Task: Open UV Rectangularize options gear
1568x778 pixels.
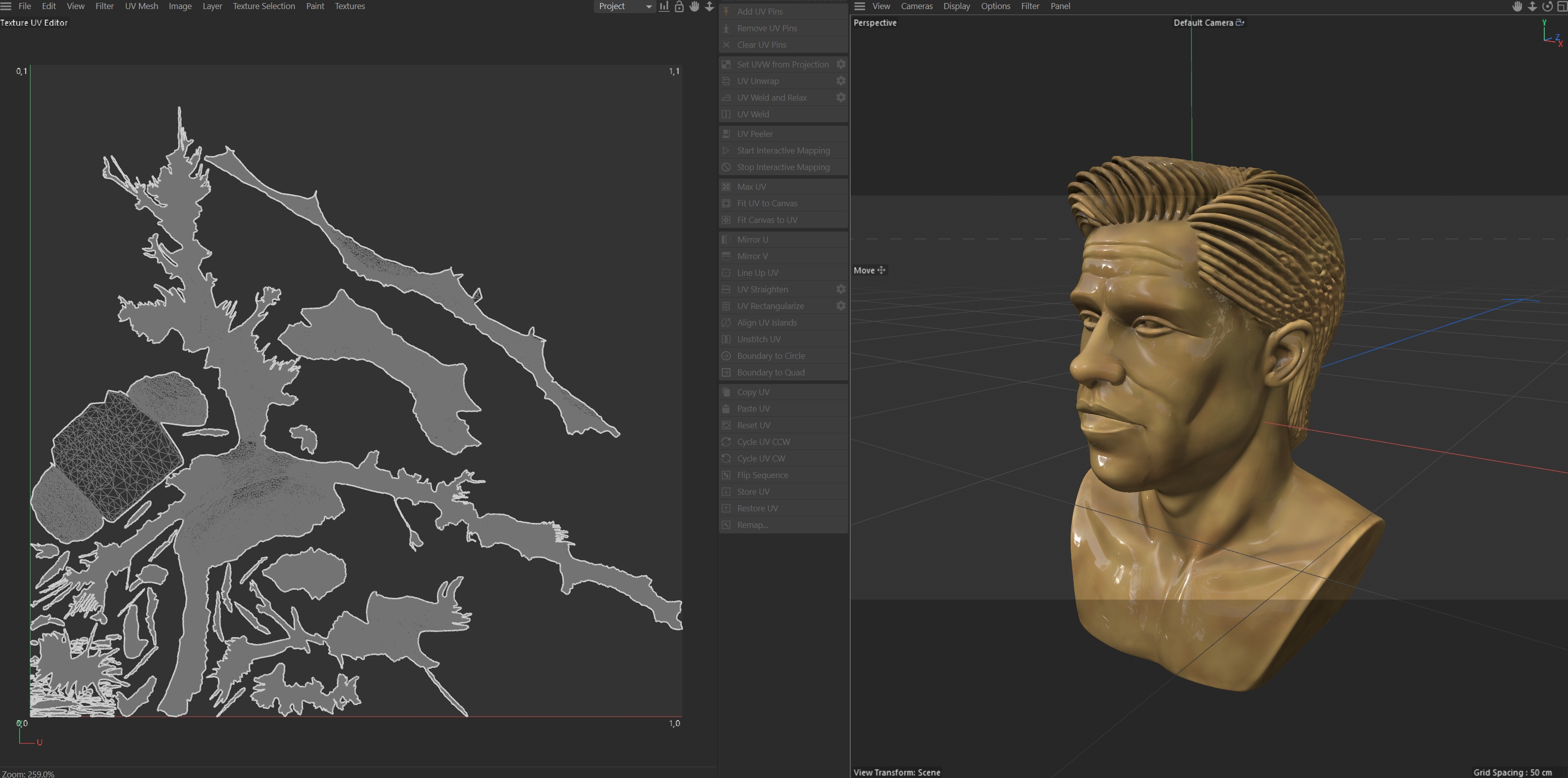Action: (x=841, y=305)
